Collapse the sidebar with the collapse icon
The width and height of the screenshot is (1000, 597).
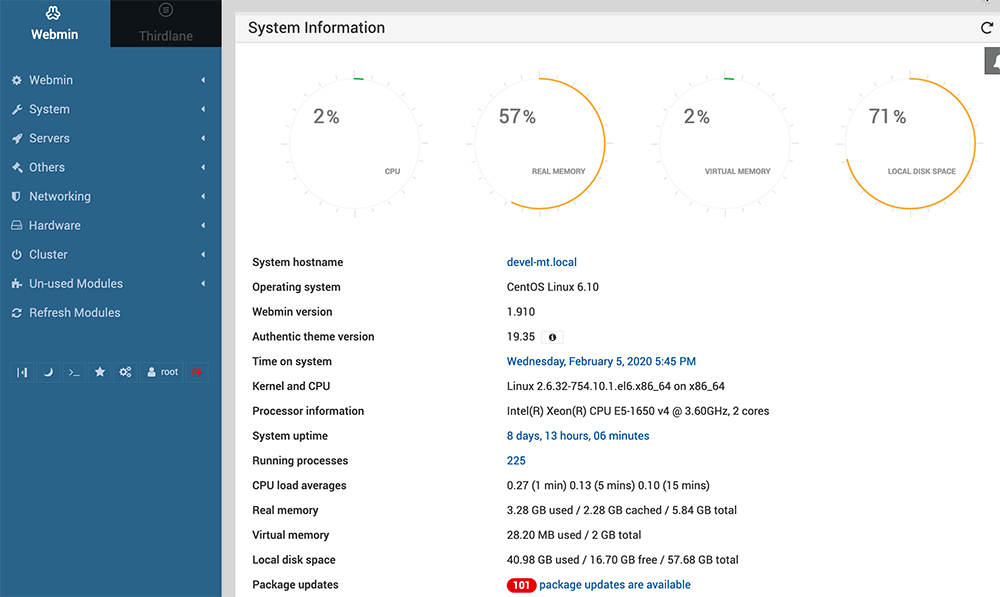tap(22, 372)
